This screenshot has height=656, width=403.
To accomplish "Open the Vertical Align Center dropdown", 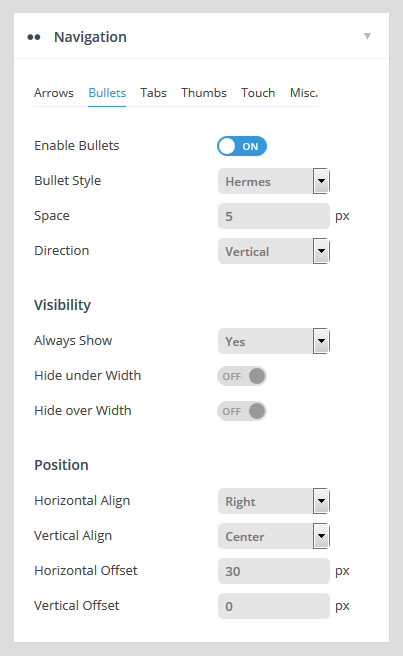I will tap(274, 536).
